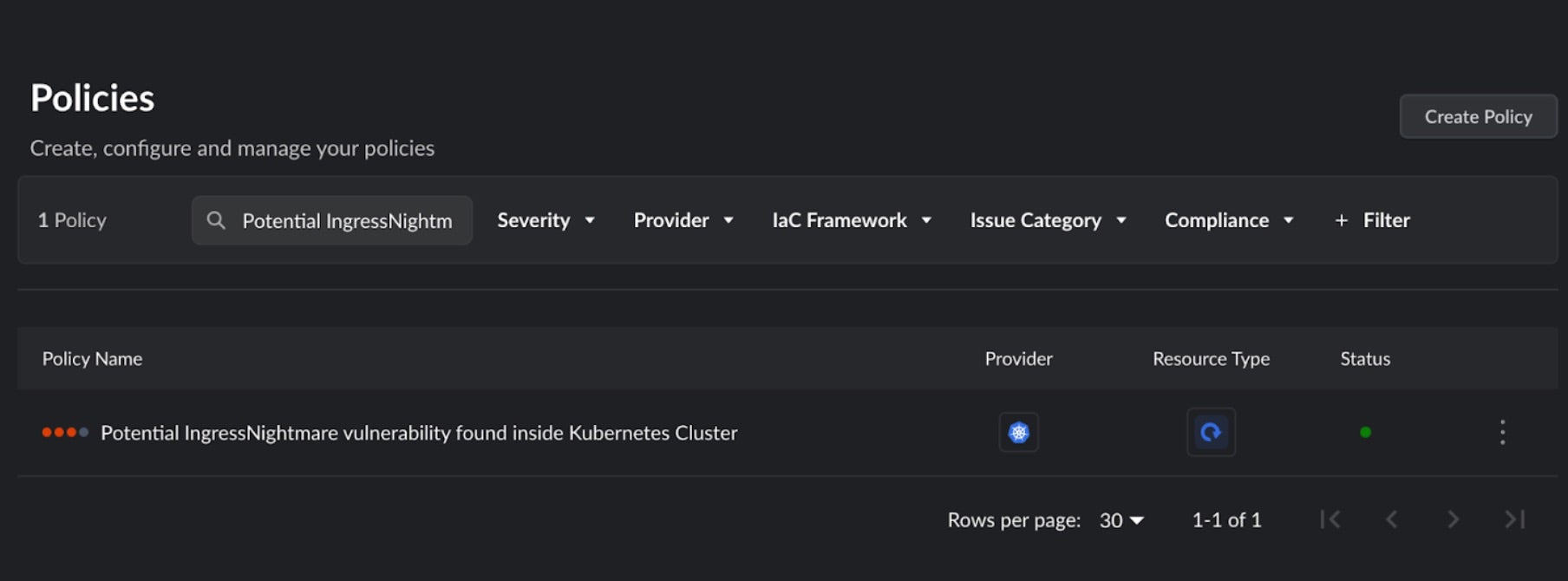
Task: Click the Create Policy button
Action: click(x=1478, y=116)
